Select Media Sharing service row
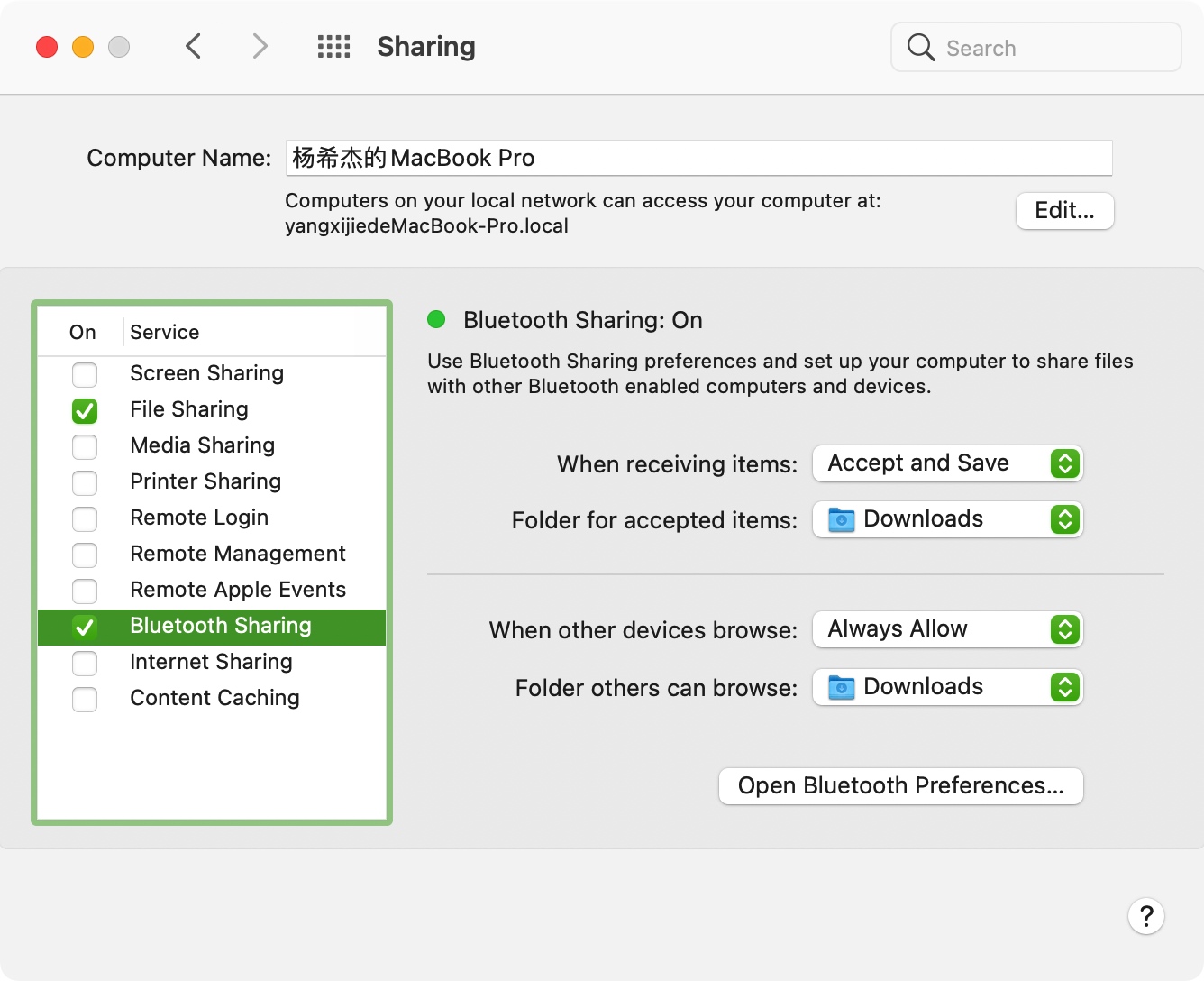The width and height of the screenshot is (1204, 981). [x=212, y=445]
